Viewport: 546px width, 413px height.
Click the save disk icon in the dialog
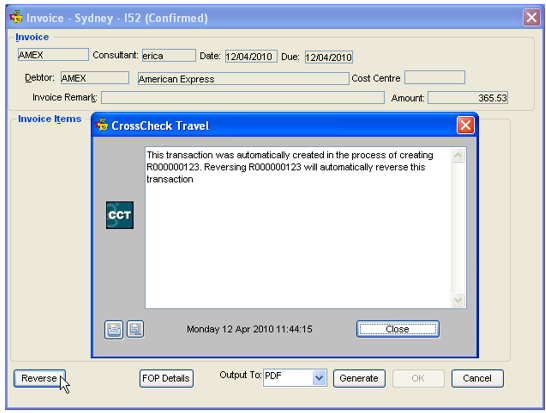(135, 329)
